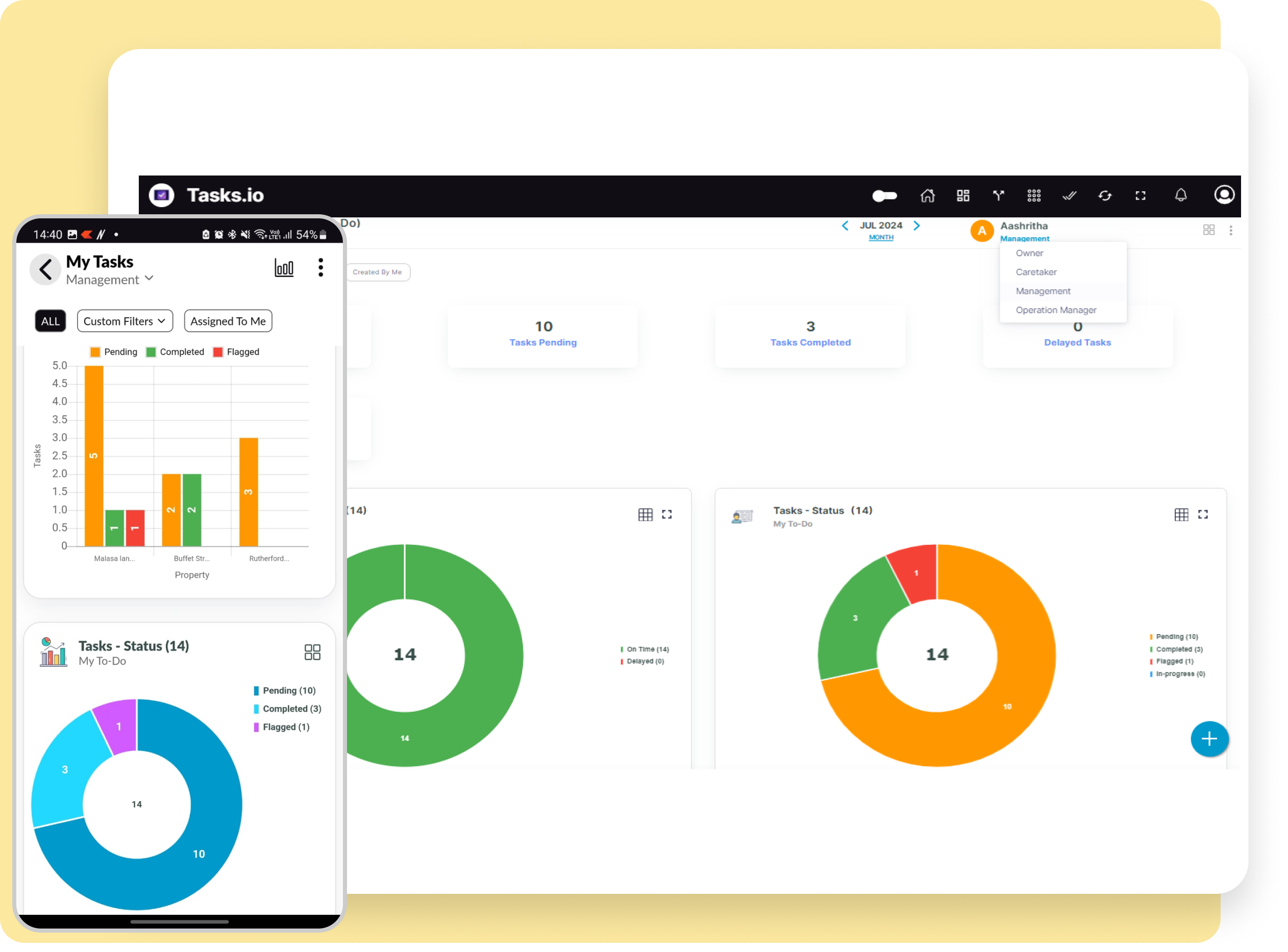Screen dimensions: 1288x952
Task: Show table view for Tasks - Status chart
Action: [x=1181, y=515]
